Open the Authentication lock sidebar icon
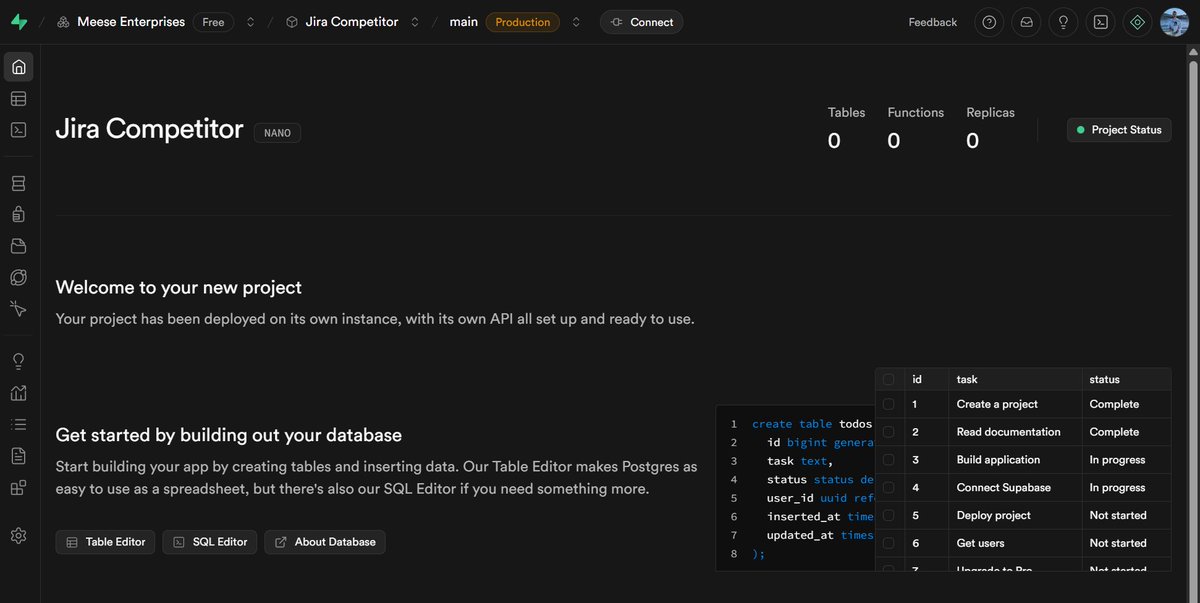Viewport: 1200px width, 603px height. click(18, 215)
